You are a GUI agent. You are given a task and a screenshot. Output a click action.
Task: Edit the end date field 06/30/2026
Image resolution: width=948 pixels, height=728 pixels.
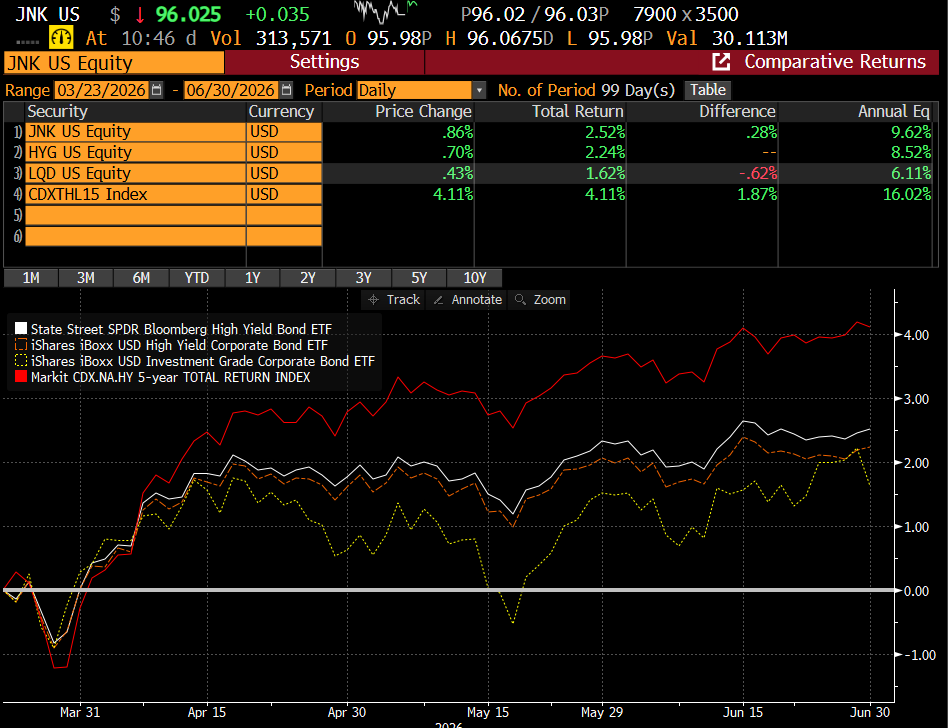[x=231, y=90]
